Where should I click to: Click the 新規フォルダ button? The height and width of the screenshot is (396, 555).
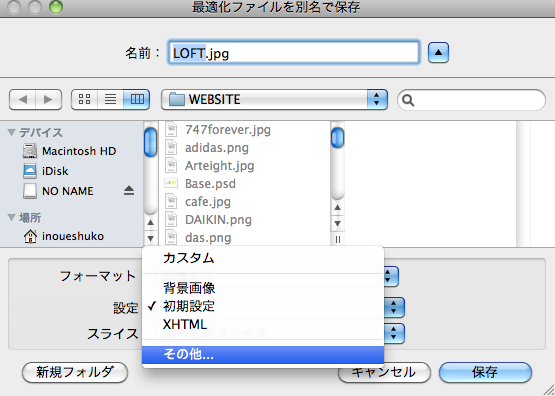point(75,372)
